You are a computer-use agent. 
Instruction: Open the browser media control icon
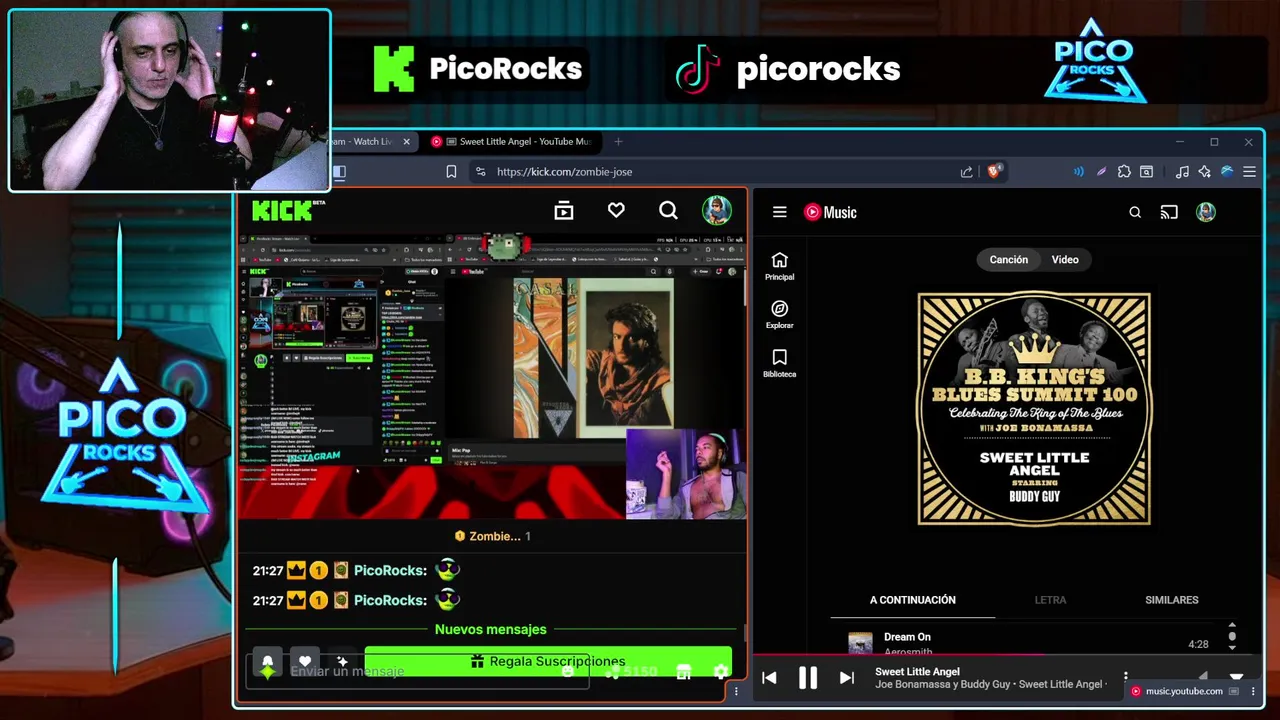coord(1182,172)
